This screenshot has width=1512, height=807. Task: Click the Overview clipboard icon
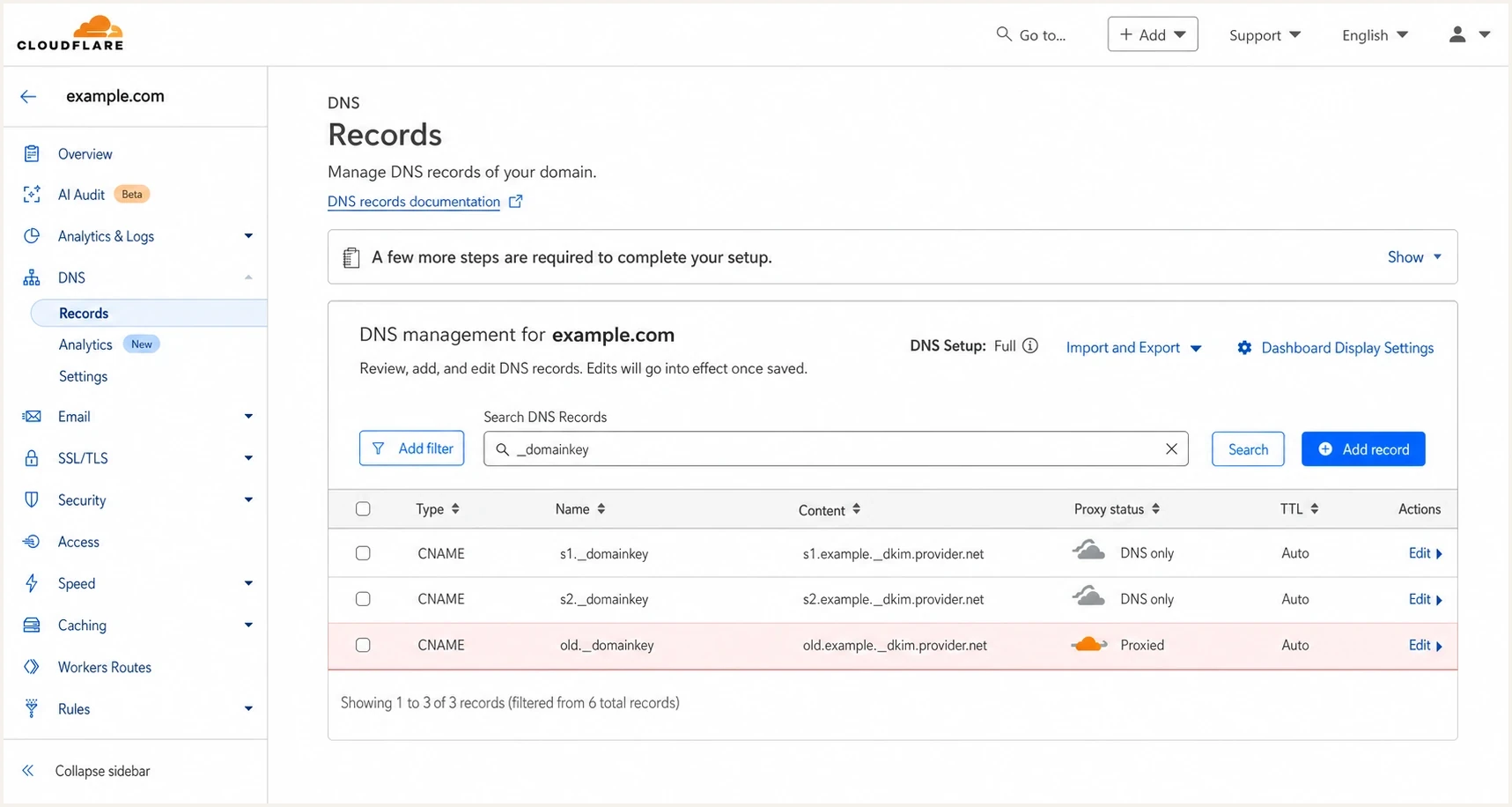tap(32, 153)
